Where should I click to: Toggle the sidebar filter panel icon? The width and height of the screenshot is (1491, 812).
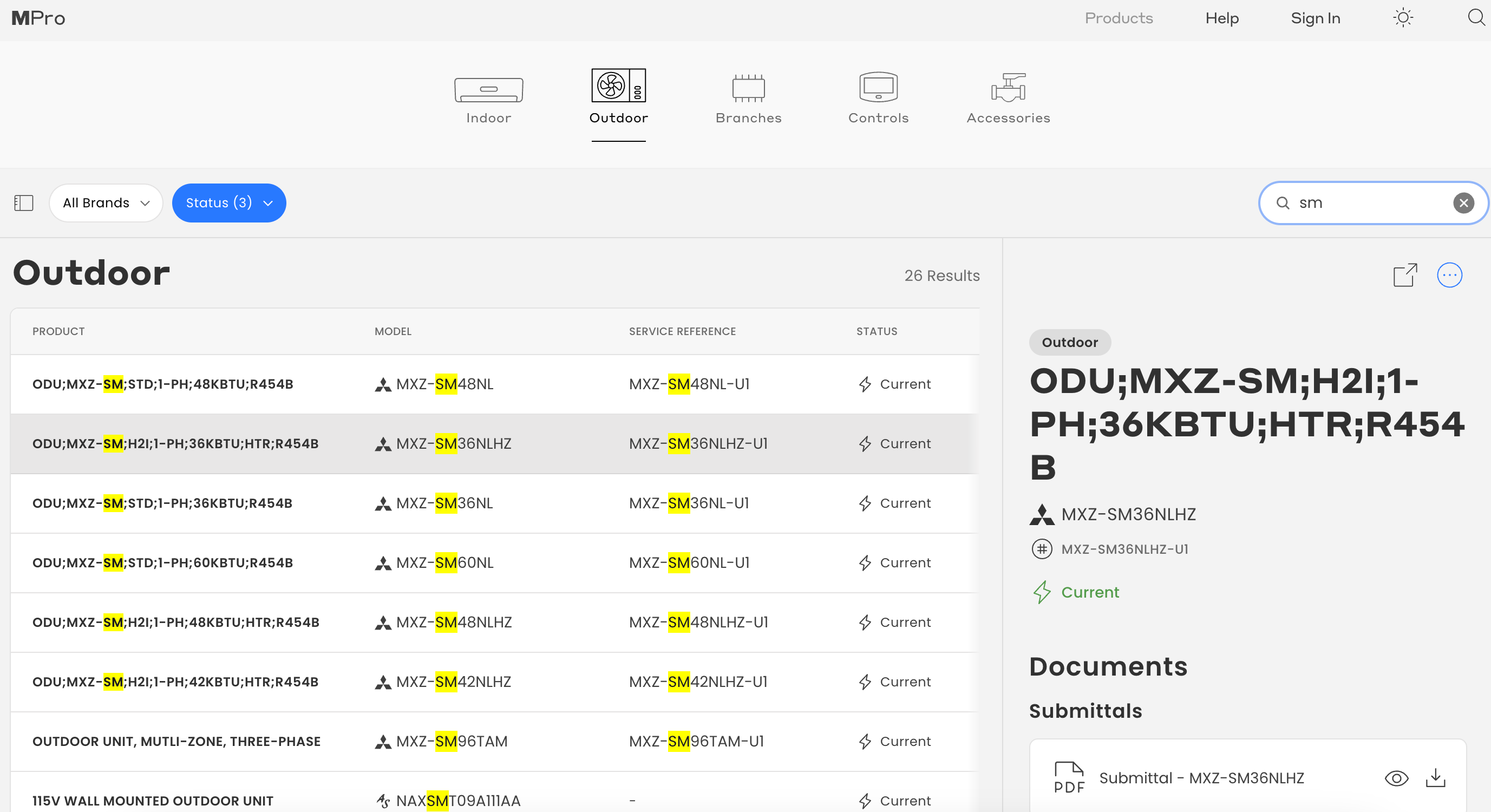point(24,202)
